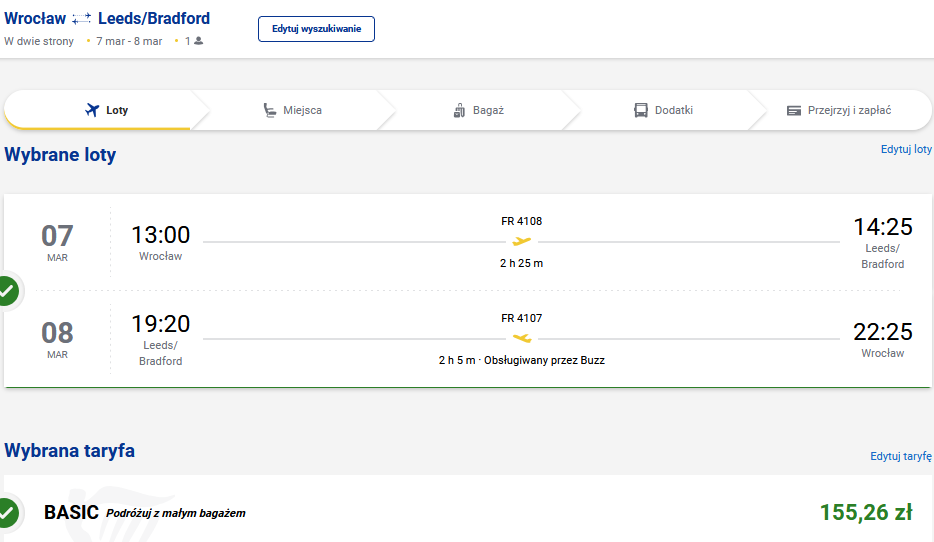This screenshot has width=934, height=542.
Task: Click Leeds/Bradford under the 14:25 arrival
Action: (x=883, y=256)
